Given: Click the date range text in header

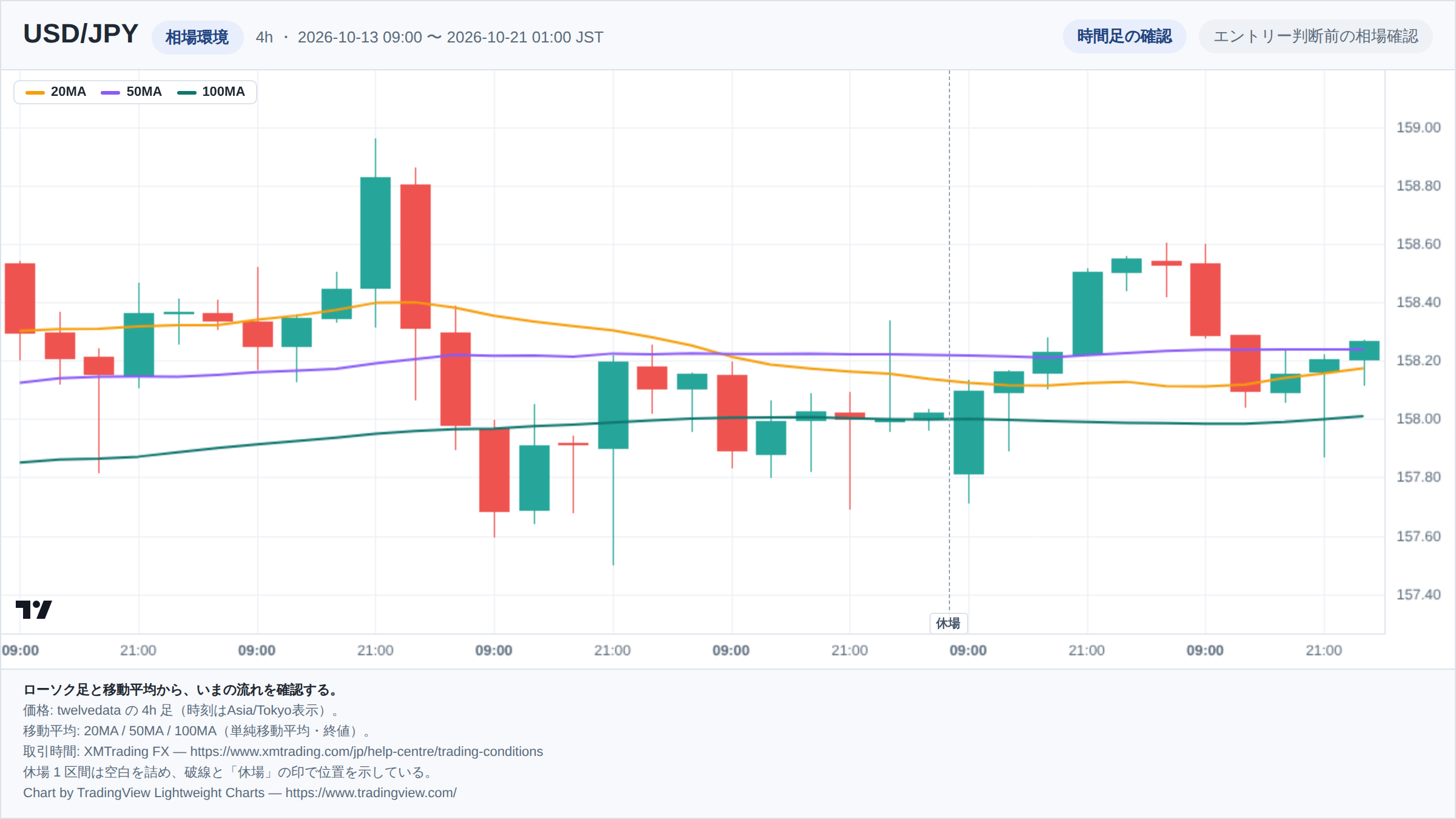Looking at the screenshot, I should click(450, 37).
